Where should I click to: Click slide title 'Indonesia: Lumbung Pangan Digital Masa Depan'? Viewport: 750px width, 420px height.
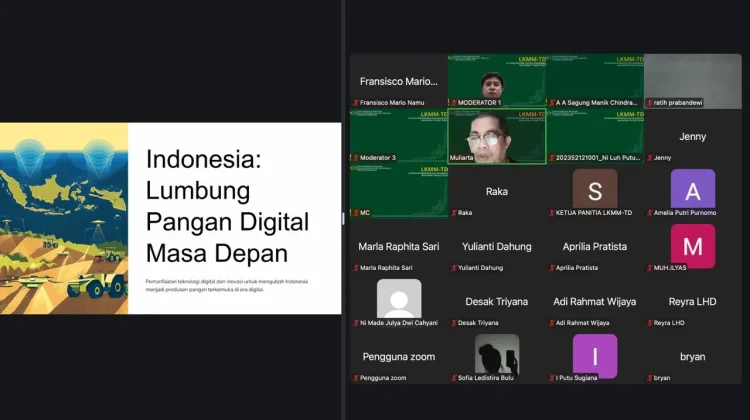pyautogui.click(x=227, y=206)
